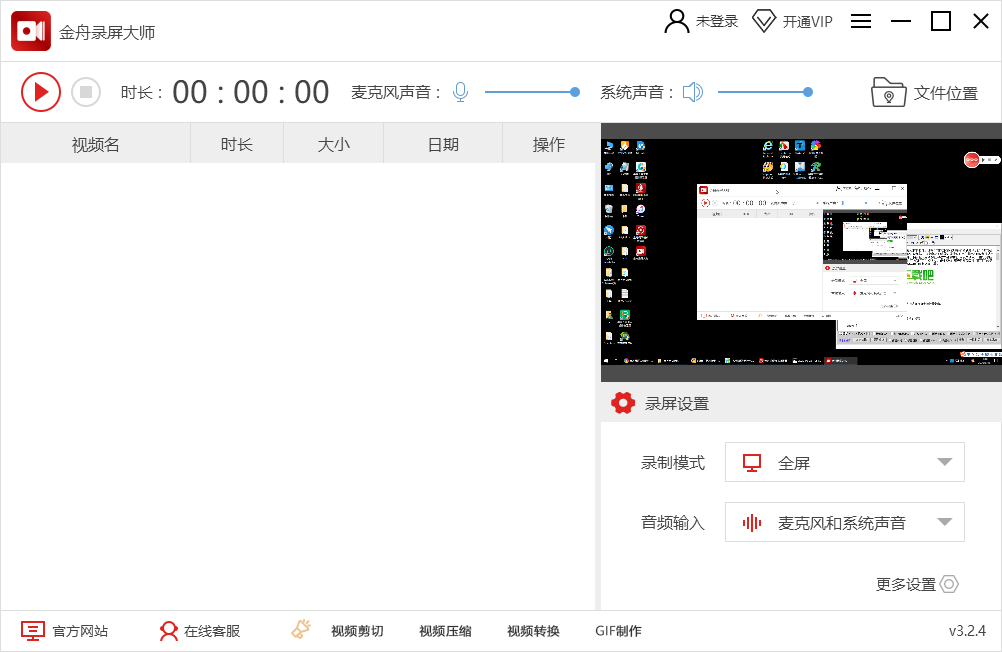Click the 官方网站 monitor icon
The width and height of the screenshot is (1002, 652).
(33, 631)
